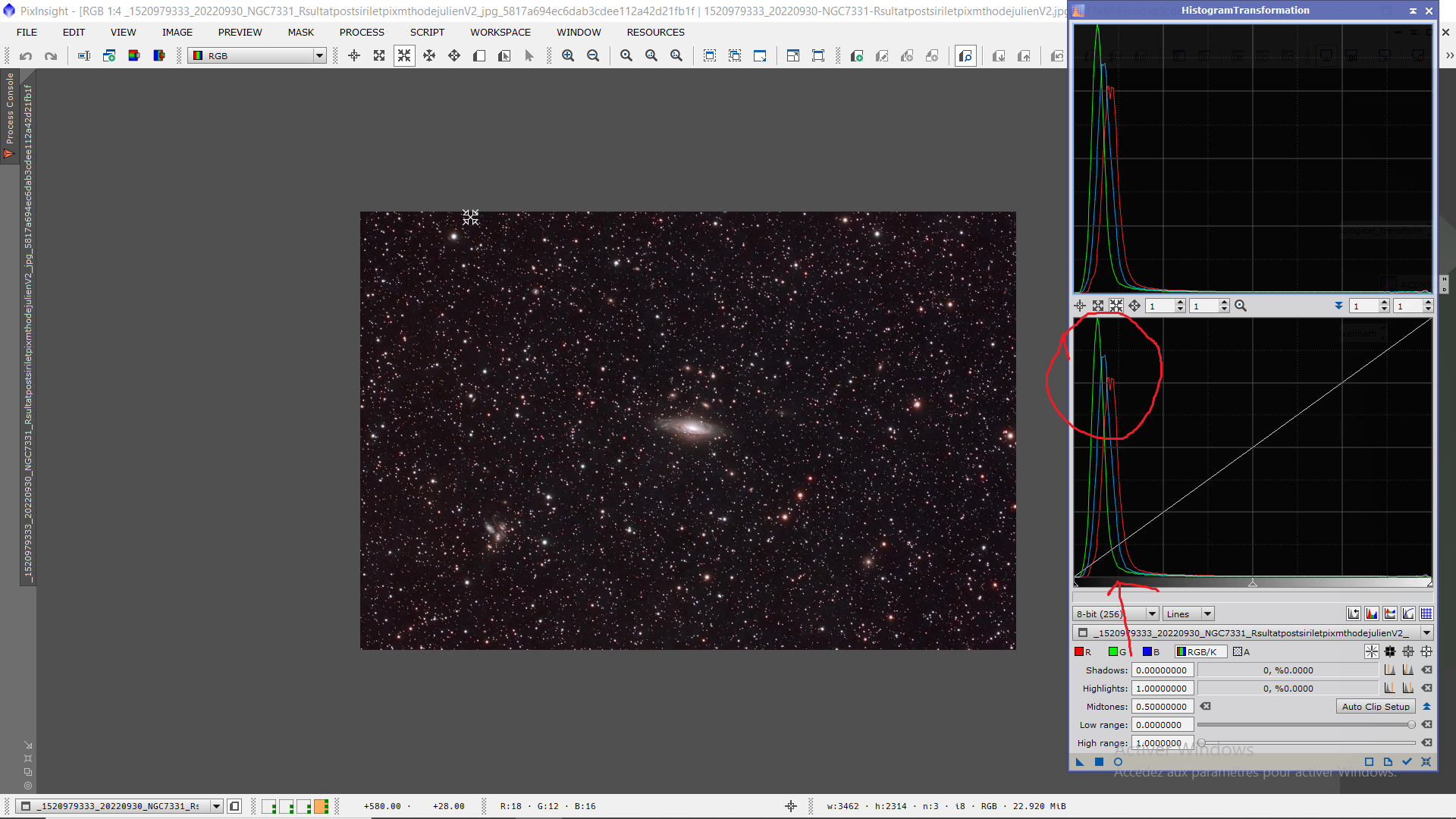1456x819 pixels.
Task: Click the reset shadows clipping icon
Action: pyautogui.click(x=1426, y=670)
